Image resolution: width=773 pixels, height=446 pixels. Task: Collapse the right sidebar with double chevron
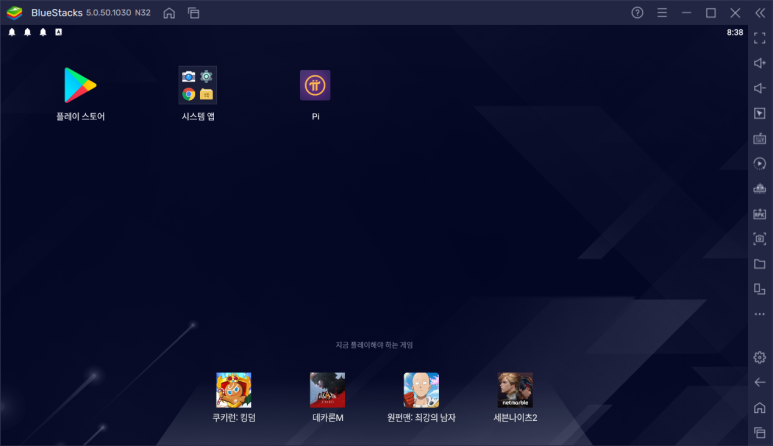(760, 13)
